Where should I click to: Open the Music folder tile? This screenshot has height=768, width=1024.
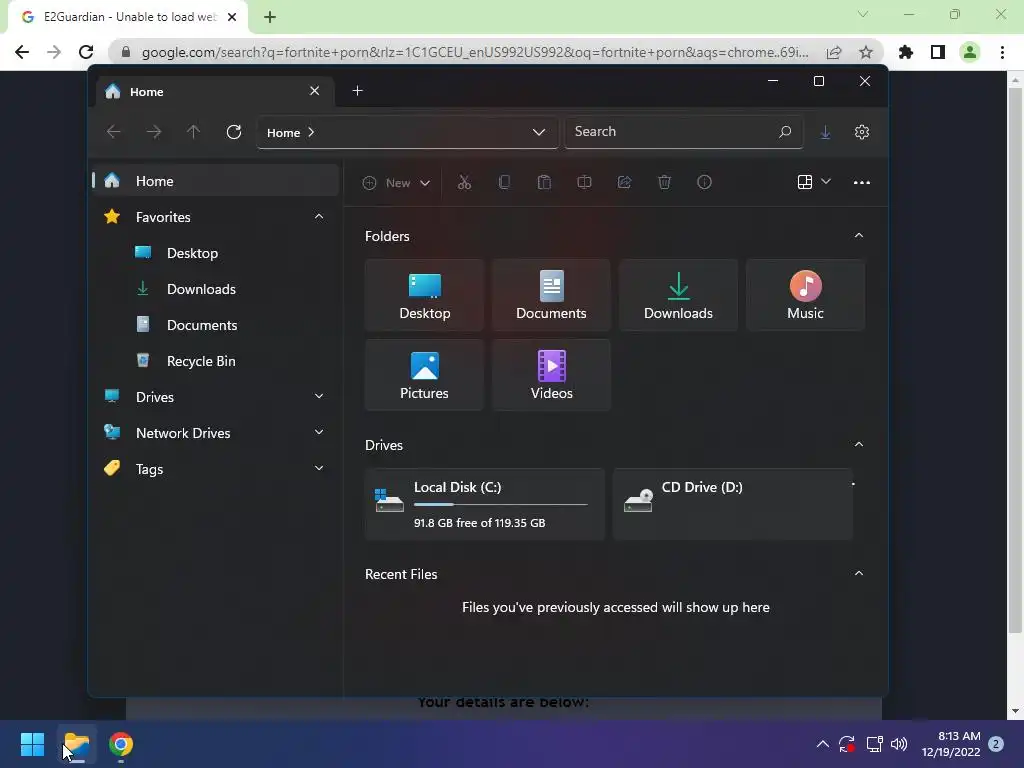(805, 295)
